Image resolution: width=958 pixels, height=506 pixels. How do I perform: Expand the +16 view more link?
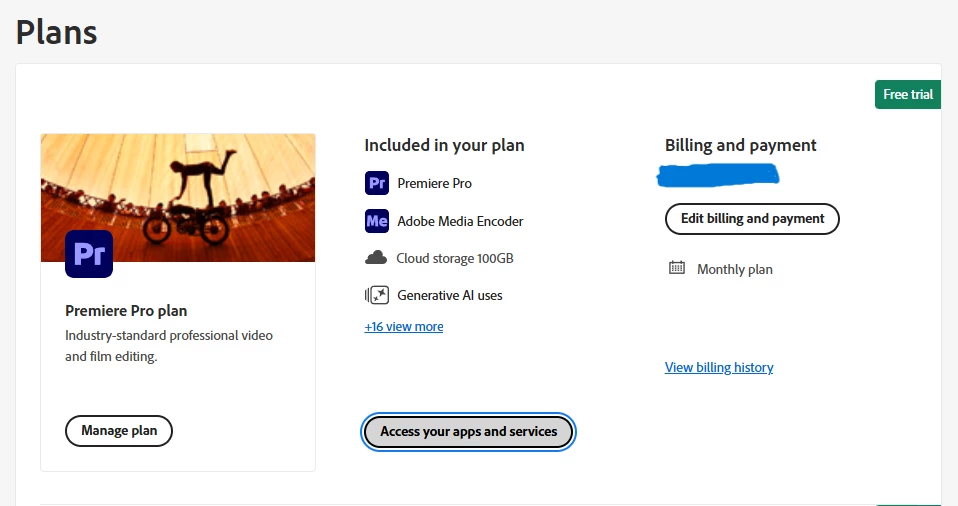(x=404, y=327)
